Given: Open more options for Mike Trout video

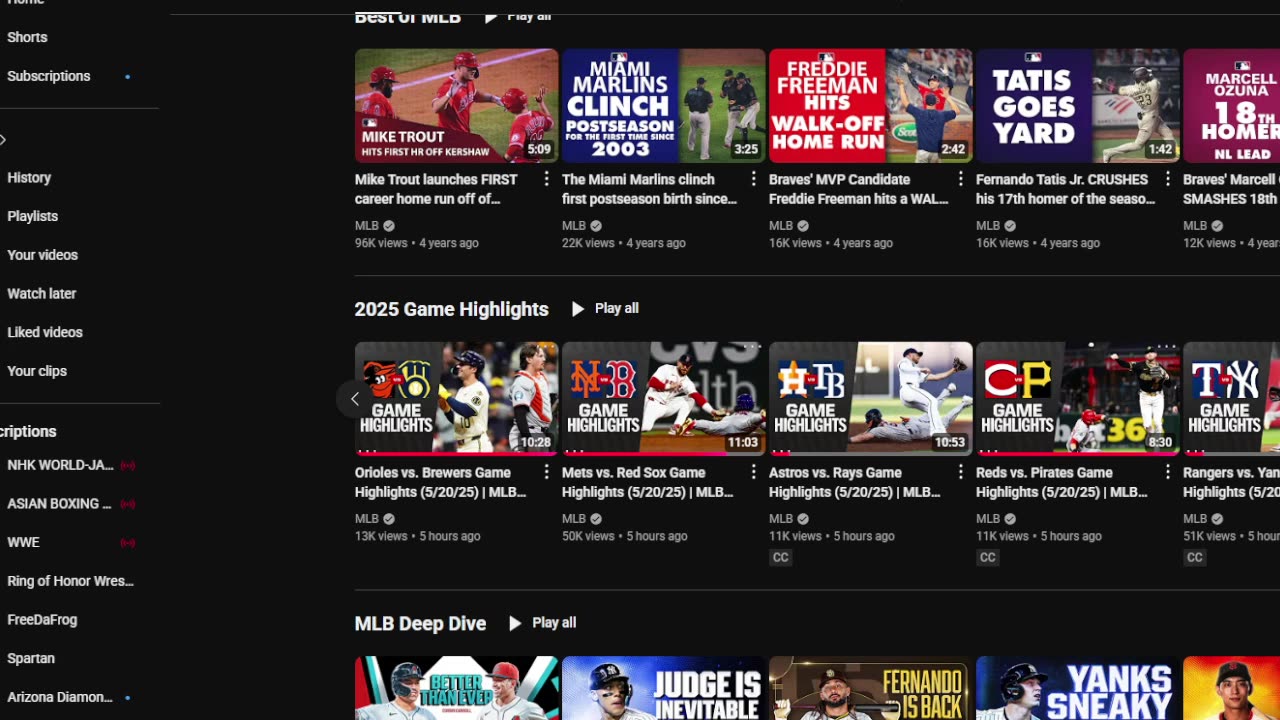Looking at the screenshot, I should pos(546,179).
